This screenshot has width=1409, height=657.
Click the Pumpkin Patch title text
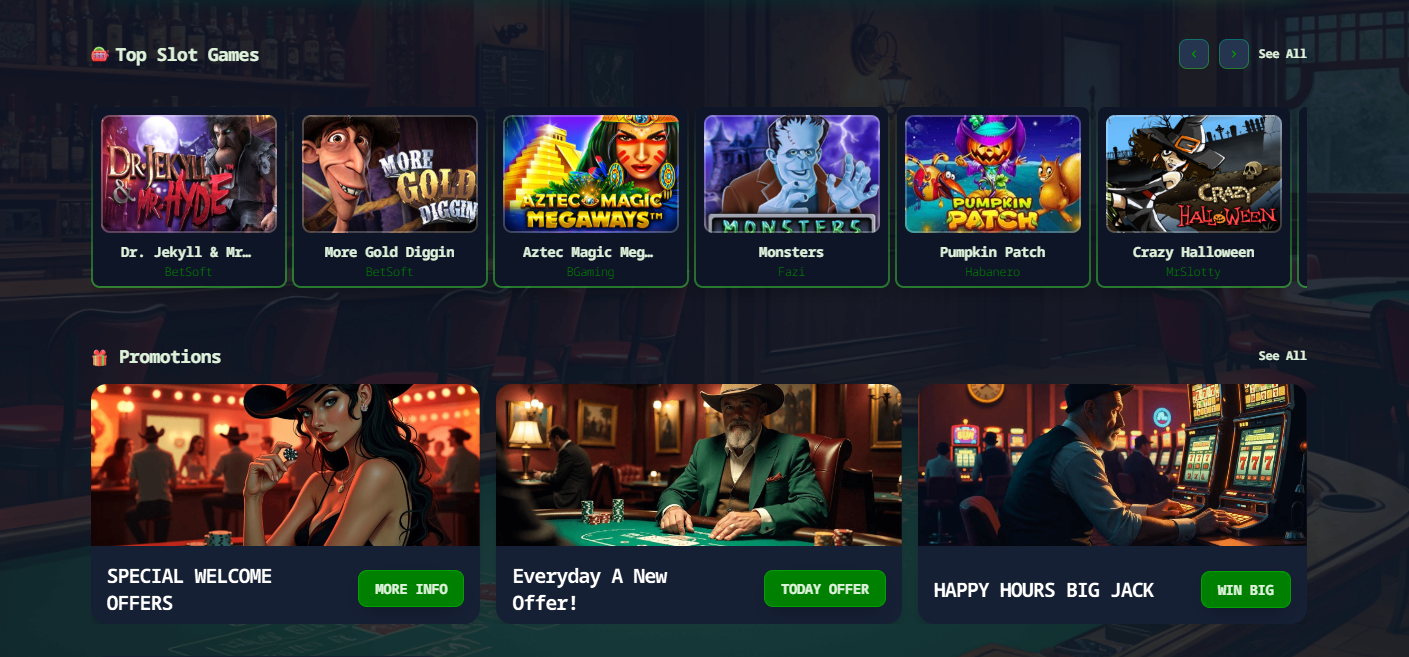[993, 252]
